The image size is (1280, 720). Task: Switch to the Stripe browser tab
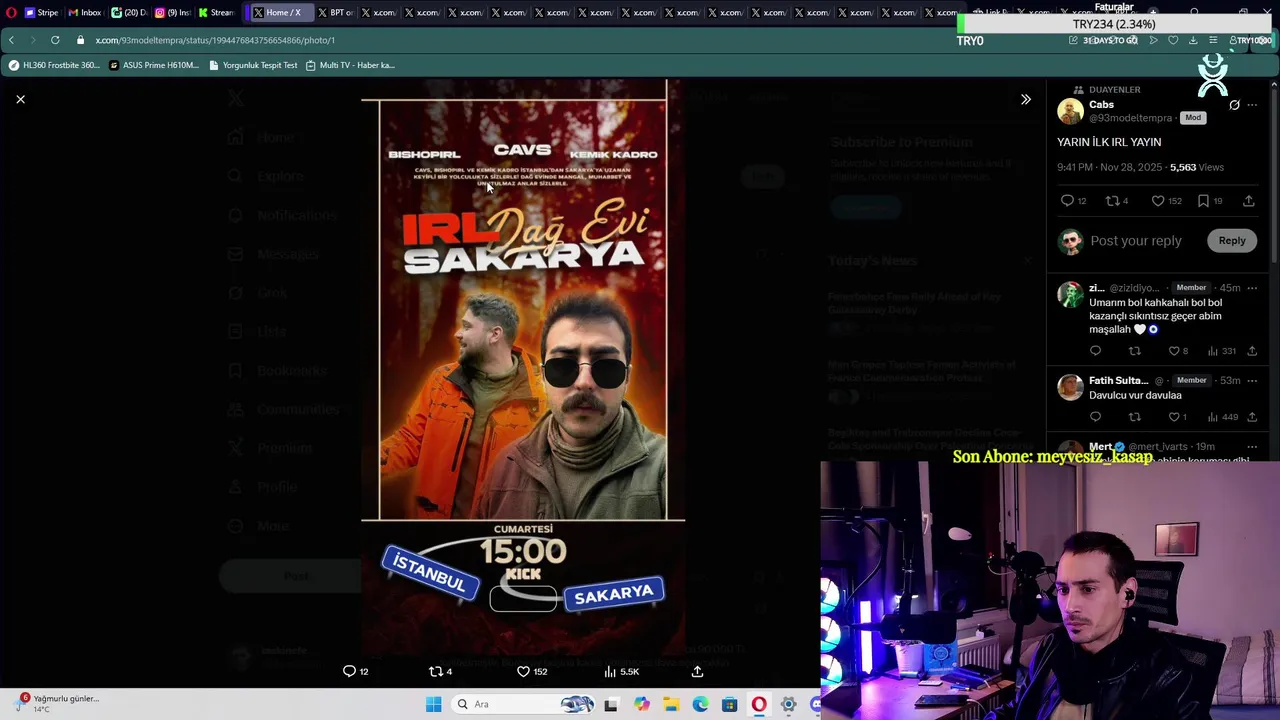(x=41, y=13)
